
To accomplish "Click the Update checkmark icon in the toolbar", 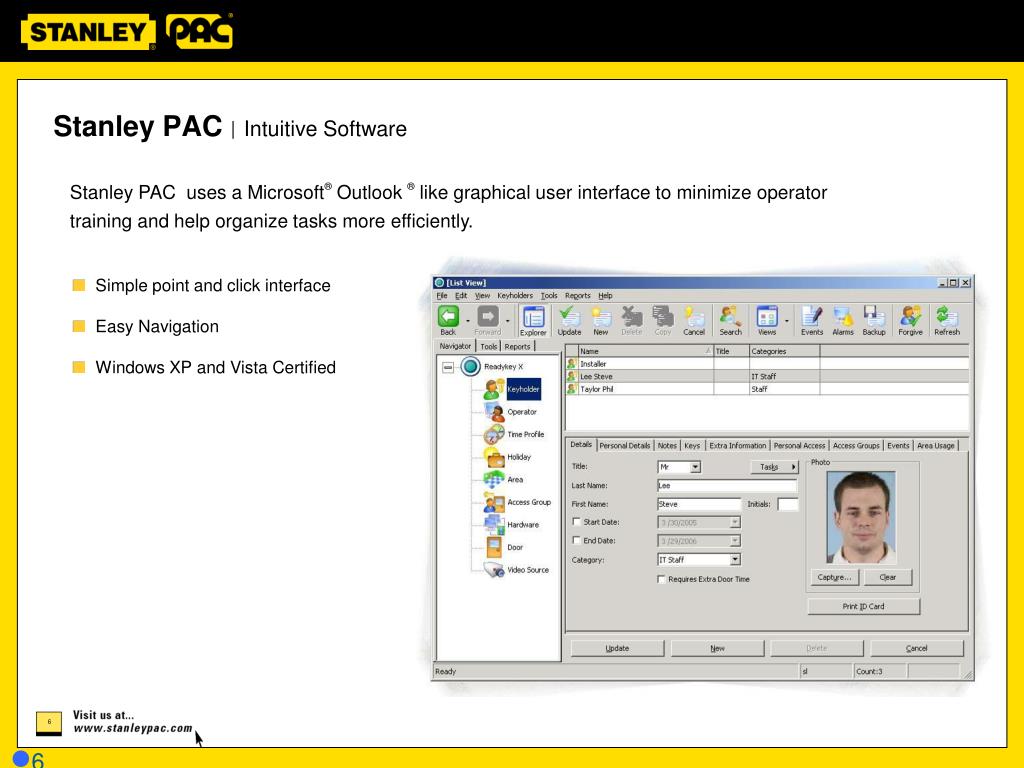I will (569, 317).
